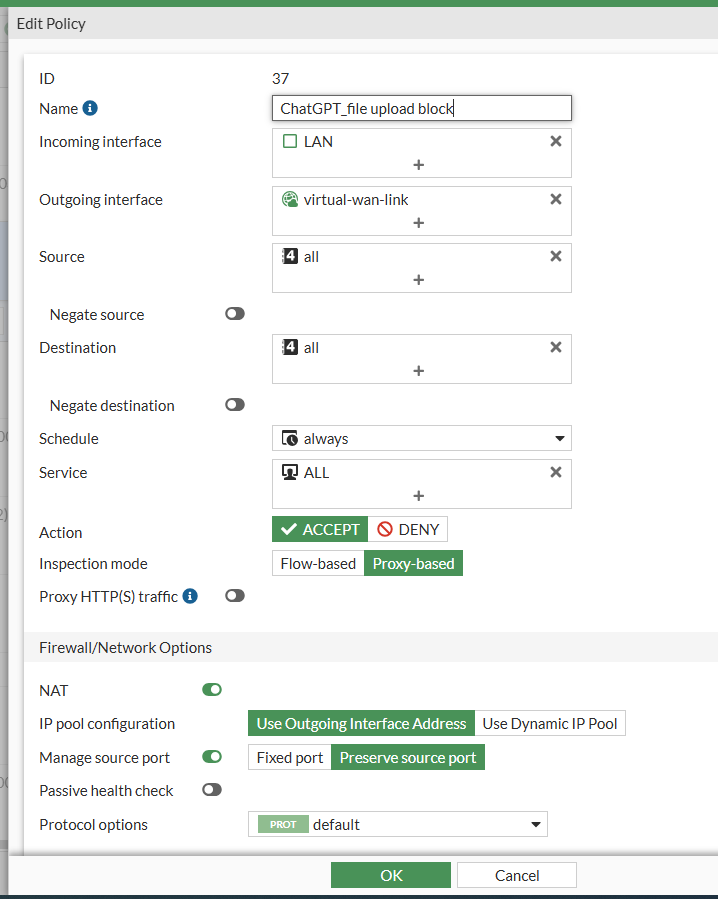Viewport: 718px width, 899px height.
Task: Remove virtual-wan-link from Outgoing interface
Action: [556, 199]
